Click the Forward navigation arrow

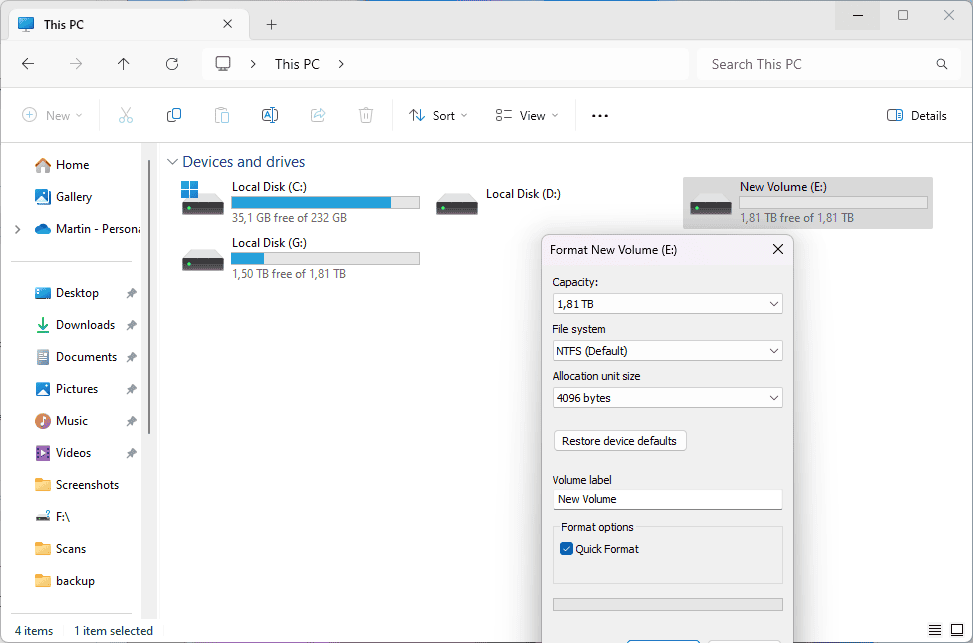click(x=76, y=64)
